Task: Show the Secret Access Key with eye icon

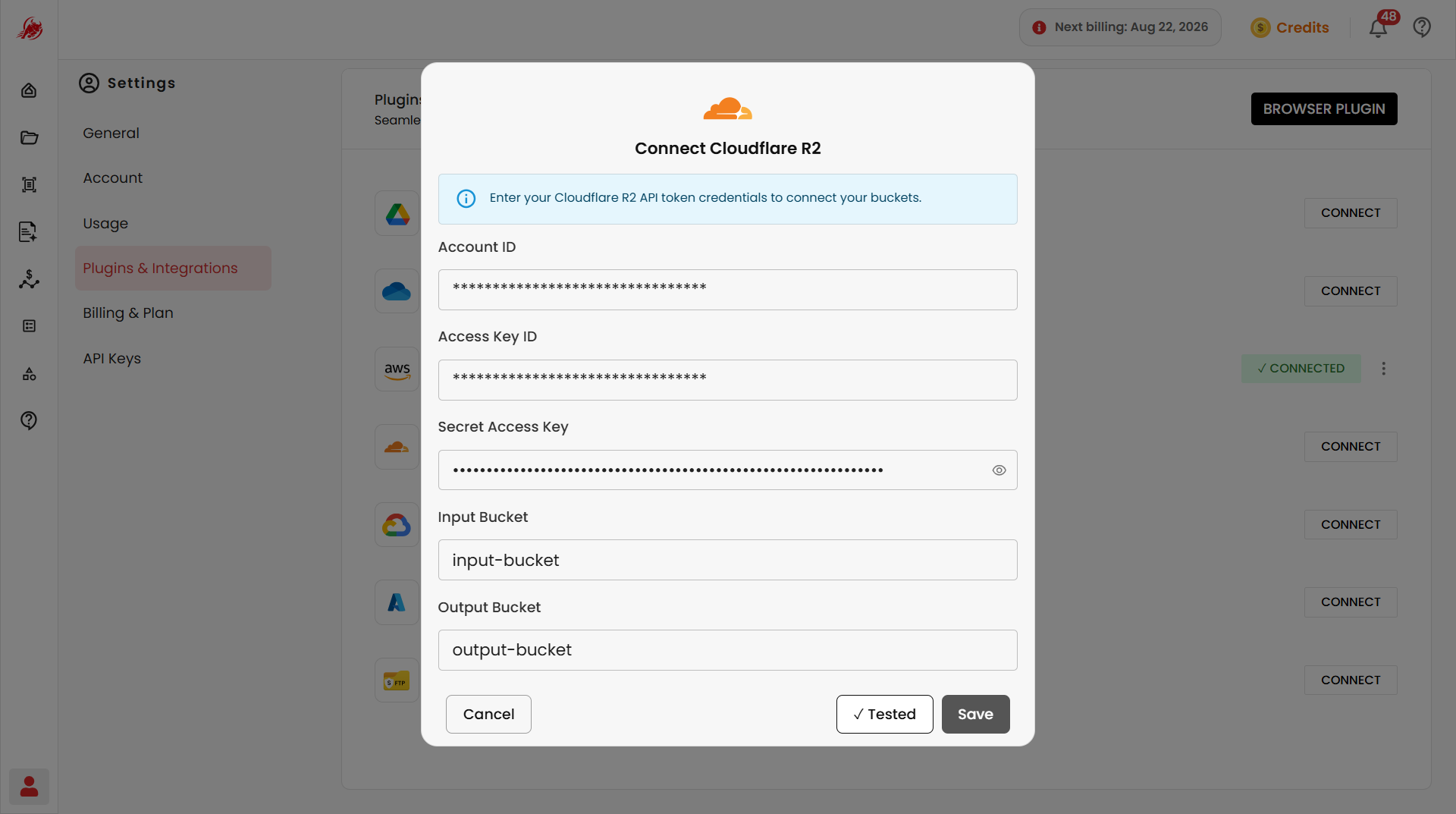Action: (999, 470)
